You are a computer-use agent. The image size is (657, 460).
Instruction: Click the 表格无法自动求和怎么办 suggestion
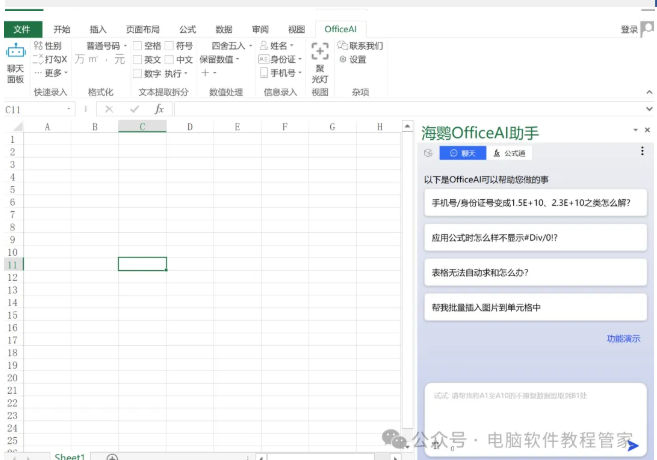[x=535, y=273]
